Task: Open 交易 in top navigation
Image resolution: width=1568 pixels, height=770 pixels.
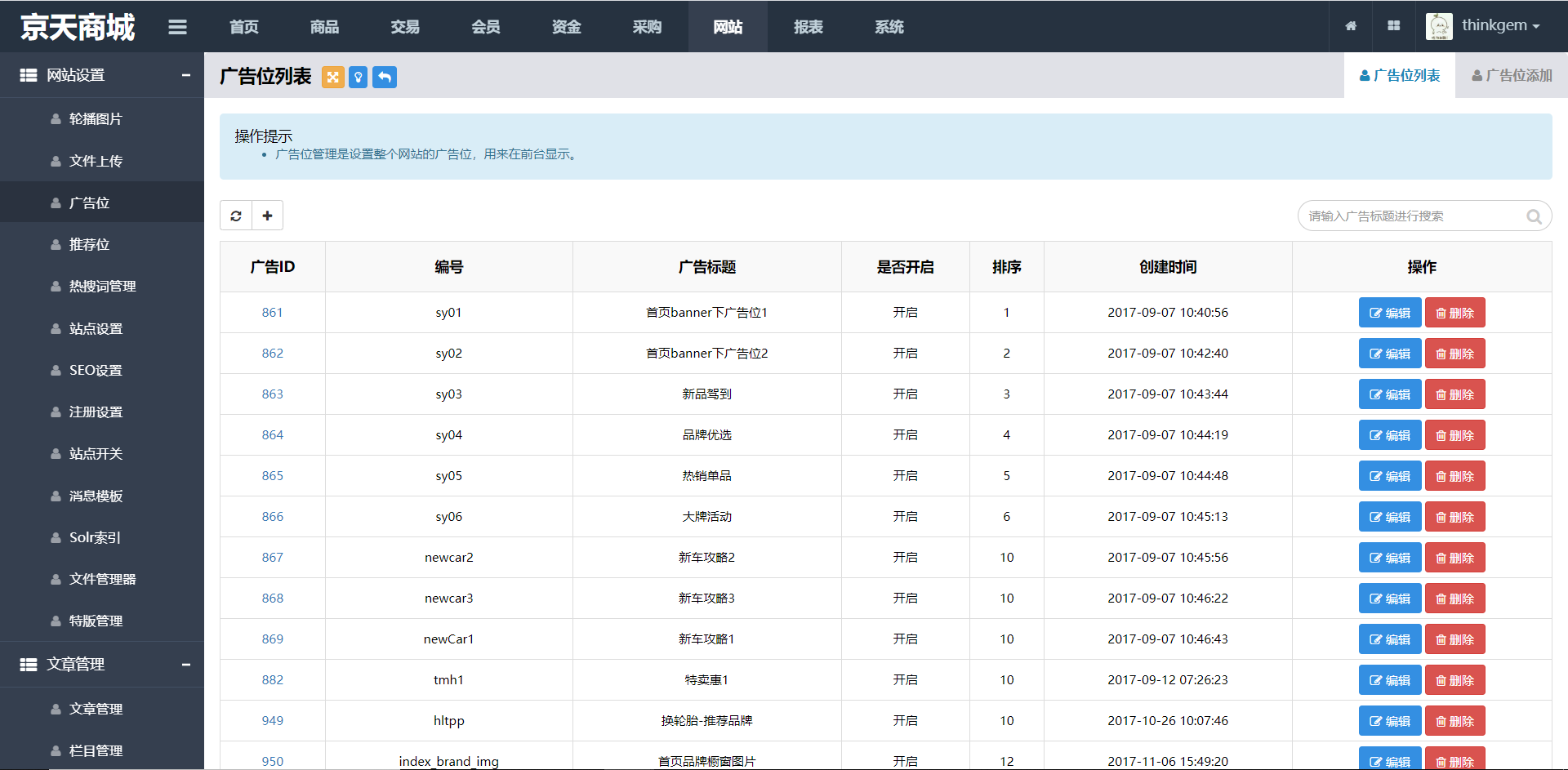Action: [x=405, y=27]
